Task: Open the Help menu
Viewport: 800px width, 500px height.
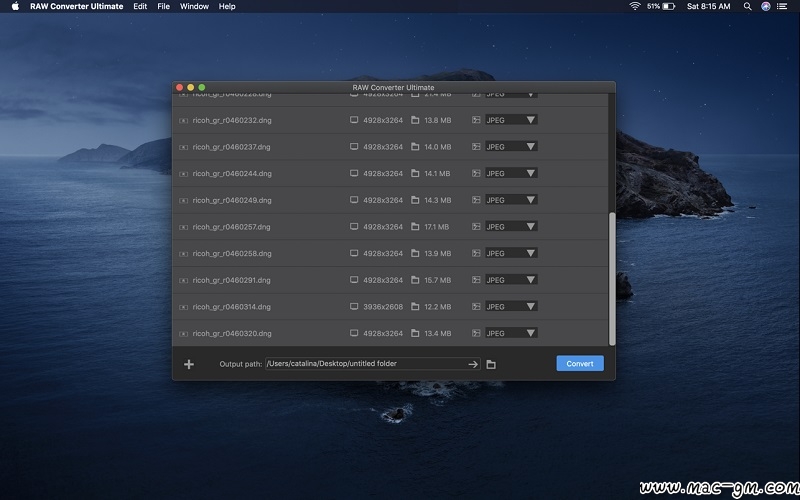Action: [227, 6]
